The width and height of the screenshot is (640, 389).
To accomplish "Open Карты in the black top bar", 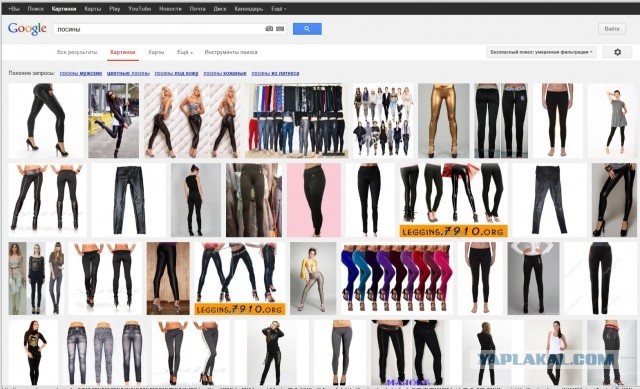I will tap(93, 9).
